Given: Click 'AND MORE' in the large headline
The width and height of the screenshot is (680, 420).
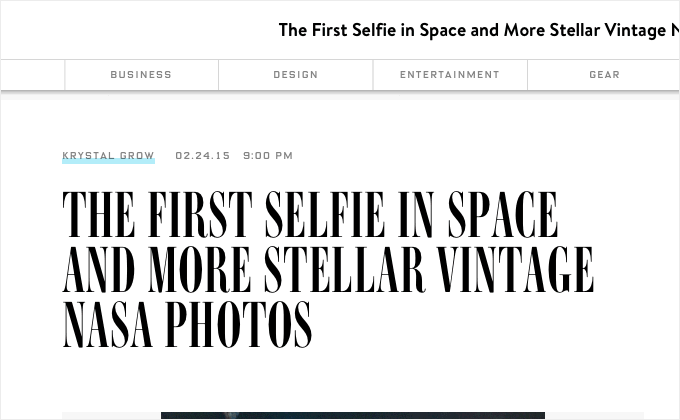Looking at the screenshot, I should tap(157, 269).
